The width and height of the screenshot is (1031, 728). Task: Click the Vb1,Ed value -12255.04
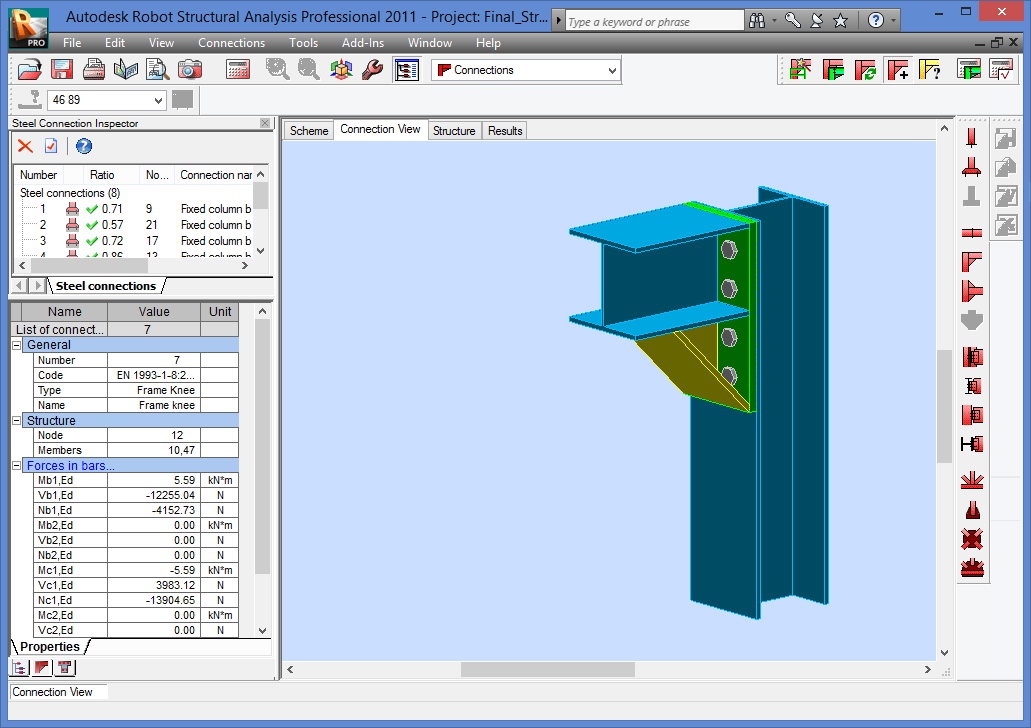click(x=154, y=495)
